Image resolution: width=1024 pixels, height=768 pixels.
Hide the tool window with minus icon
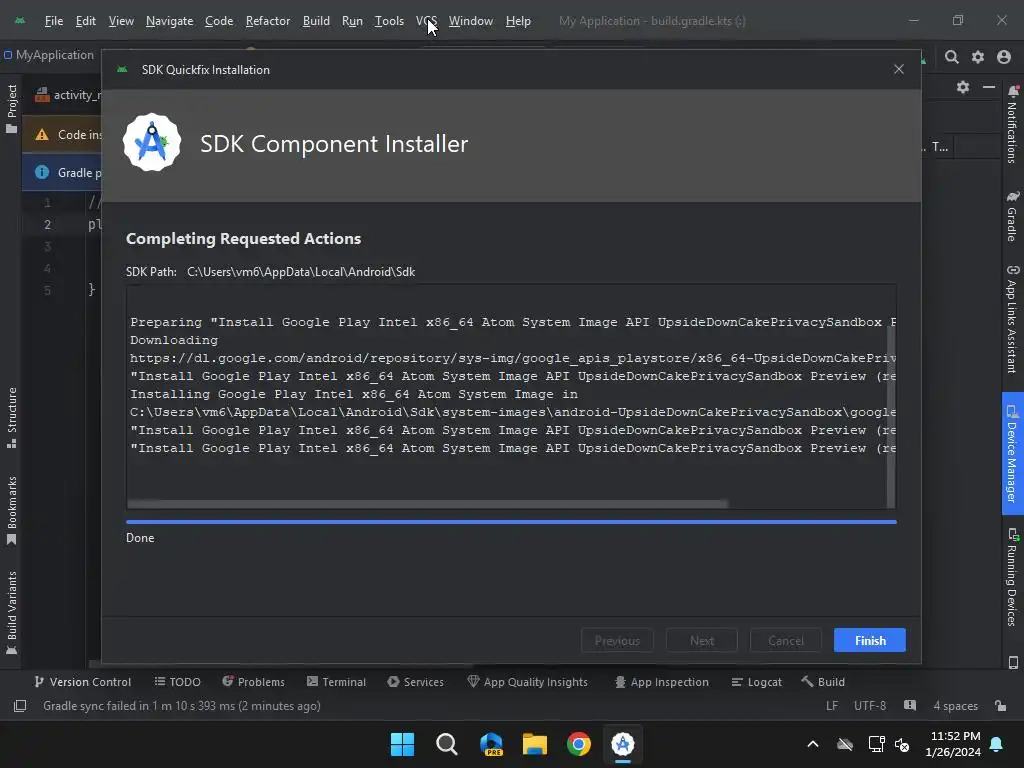pos(989,87)
